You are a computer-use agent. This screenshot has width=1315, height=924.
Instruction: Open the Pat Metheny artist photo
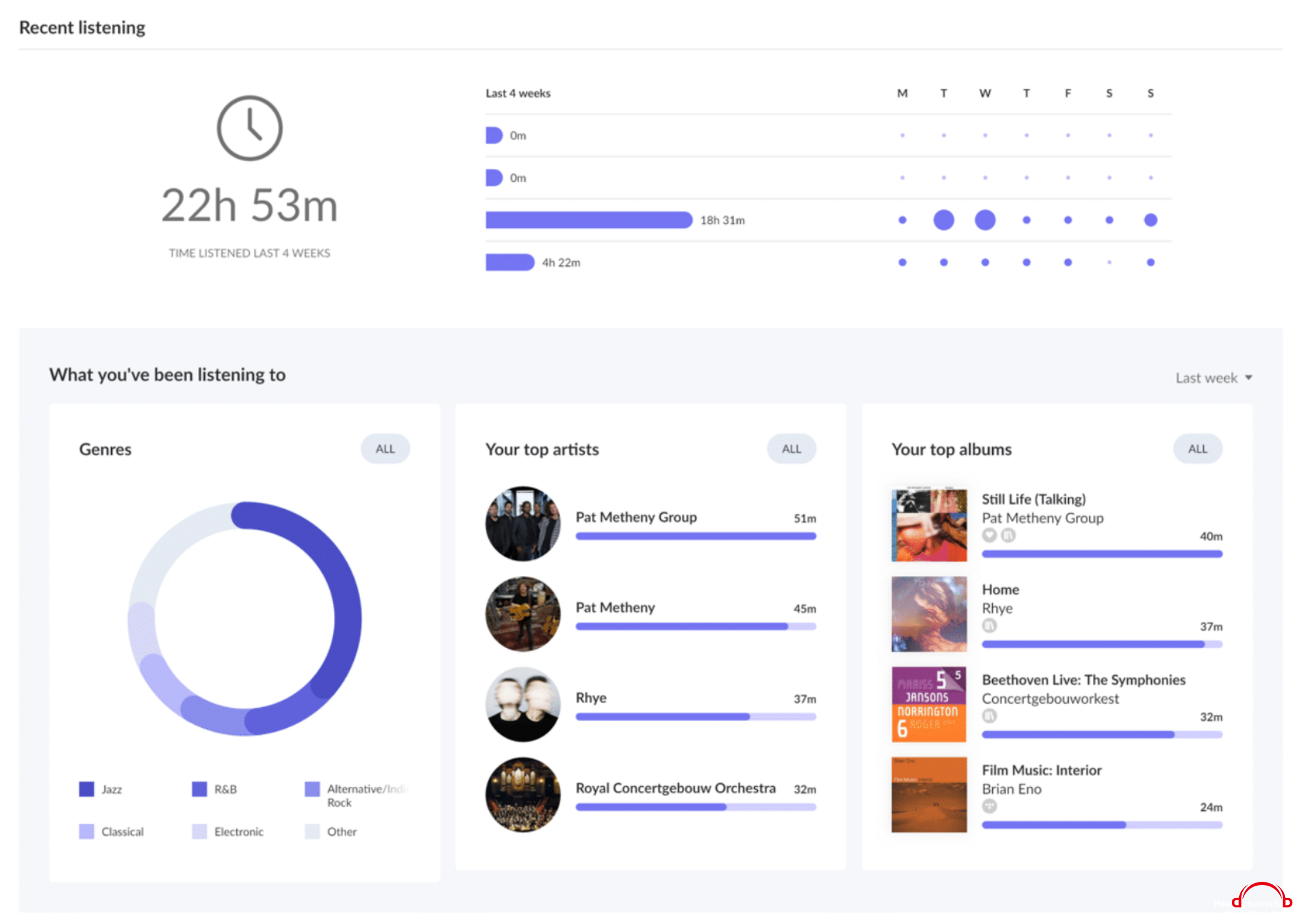click(523, 614)
